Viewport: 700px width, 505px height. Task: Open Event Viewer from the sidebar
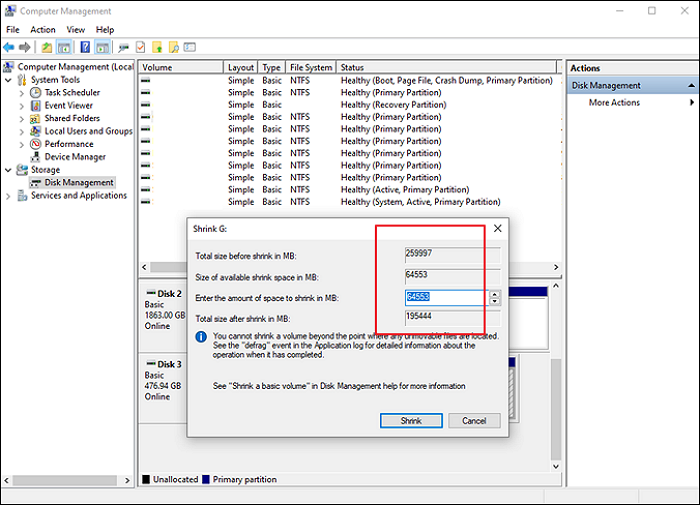tap(68, 105)
